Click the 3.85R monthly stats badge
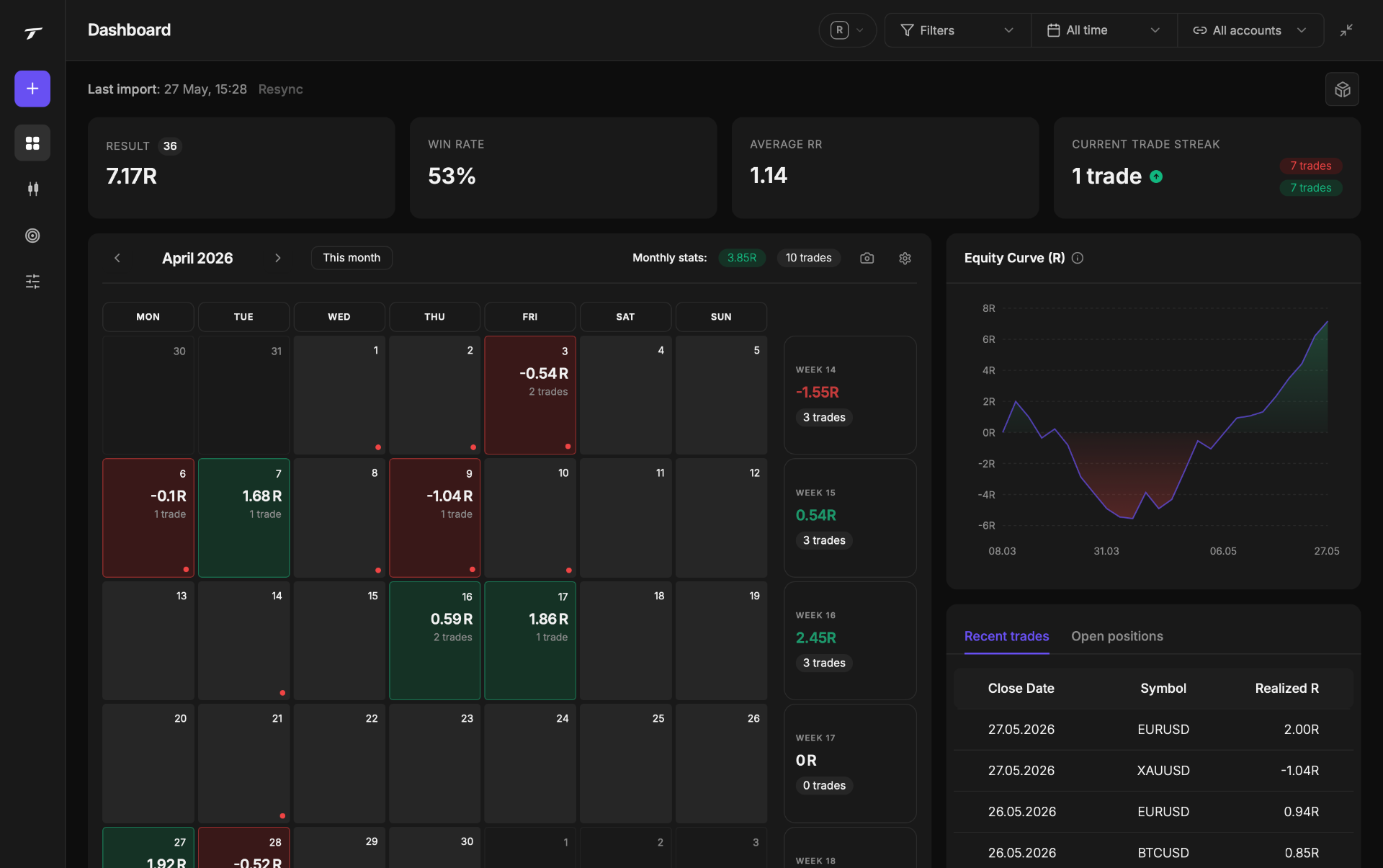The height and width of the screenshot is (868, 1383). coord(742,258)
